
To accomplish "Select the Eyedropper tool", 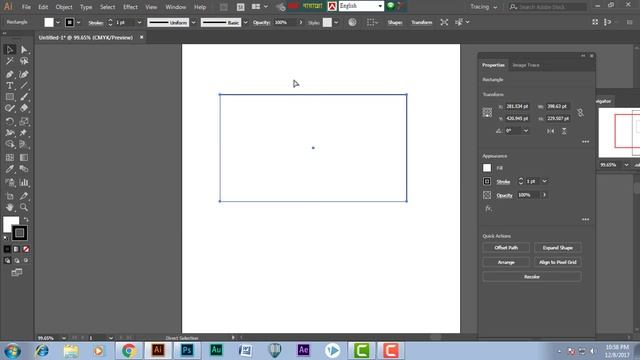I will (10, 169).
